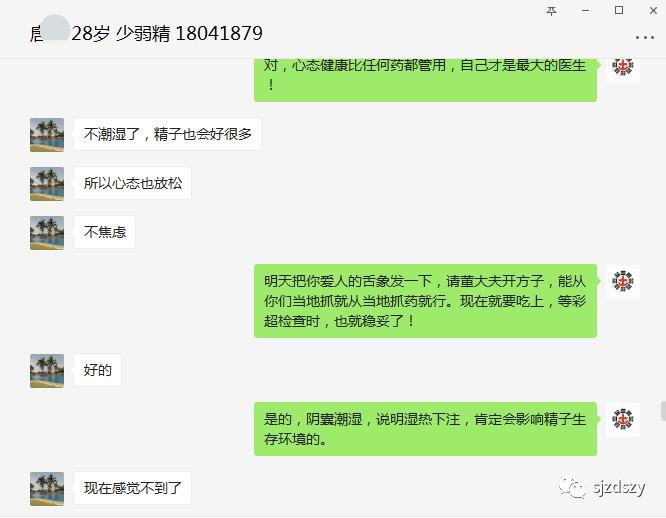Click contact avatar beside '不焦虑' message
The image size is (666, 518).
[x=47, y=233]
